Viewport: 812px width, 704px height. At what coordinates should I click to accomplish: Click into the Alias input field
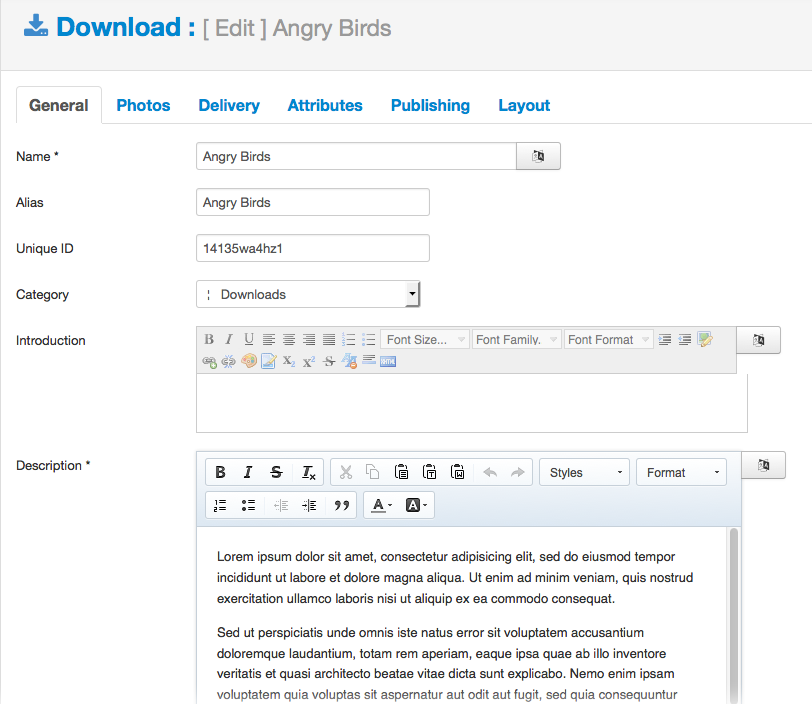[x=313, y=202]
